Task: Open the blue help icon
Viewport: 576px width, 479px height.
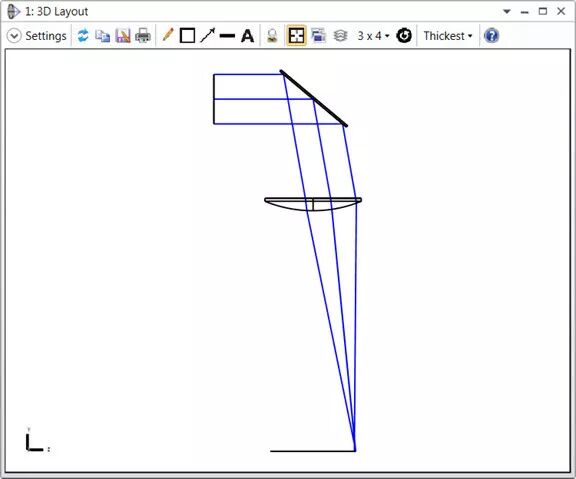Action: point(492,36)
